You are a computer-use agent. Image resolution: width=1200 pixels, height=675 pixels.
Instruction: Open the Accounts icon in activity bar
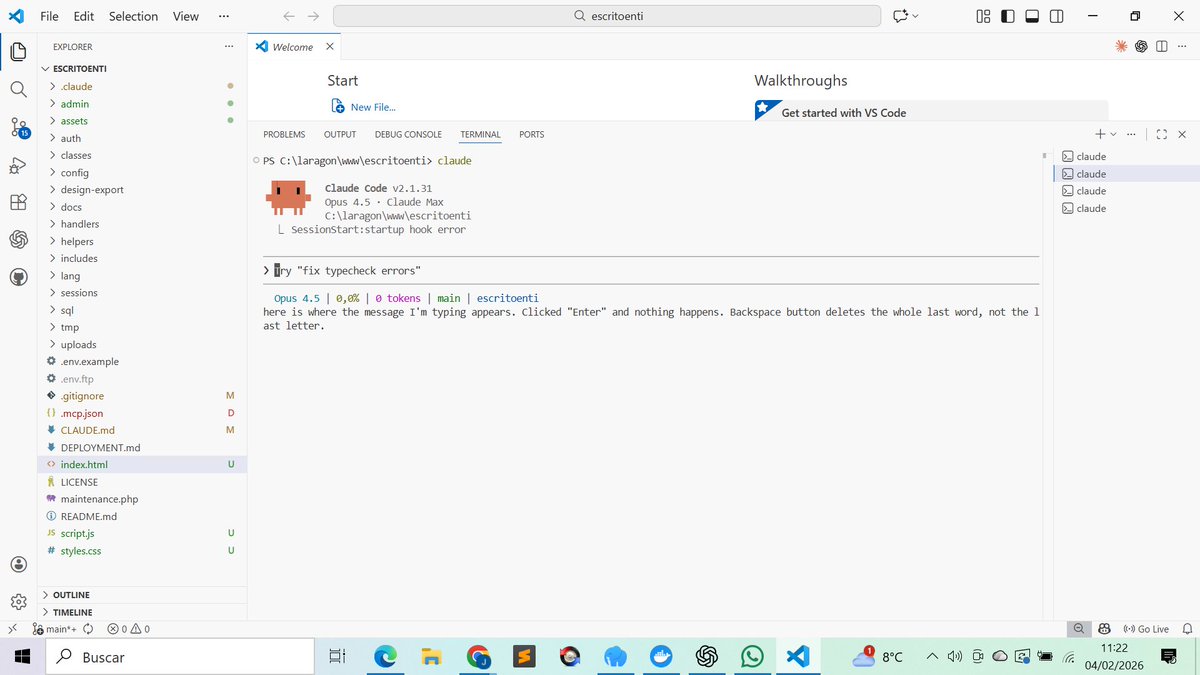coord(18,564)
